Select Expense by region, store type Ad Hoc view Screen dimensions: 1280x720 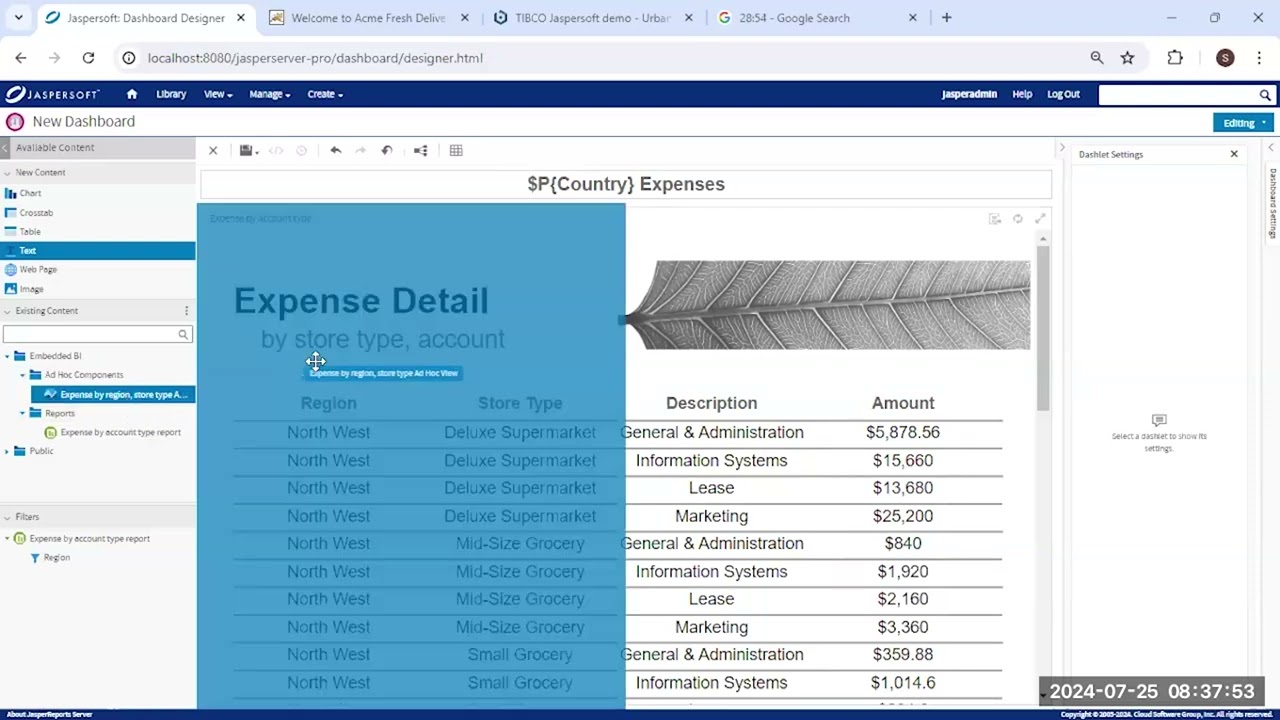tap(113, 394)
